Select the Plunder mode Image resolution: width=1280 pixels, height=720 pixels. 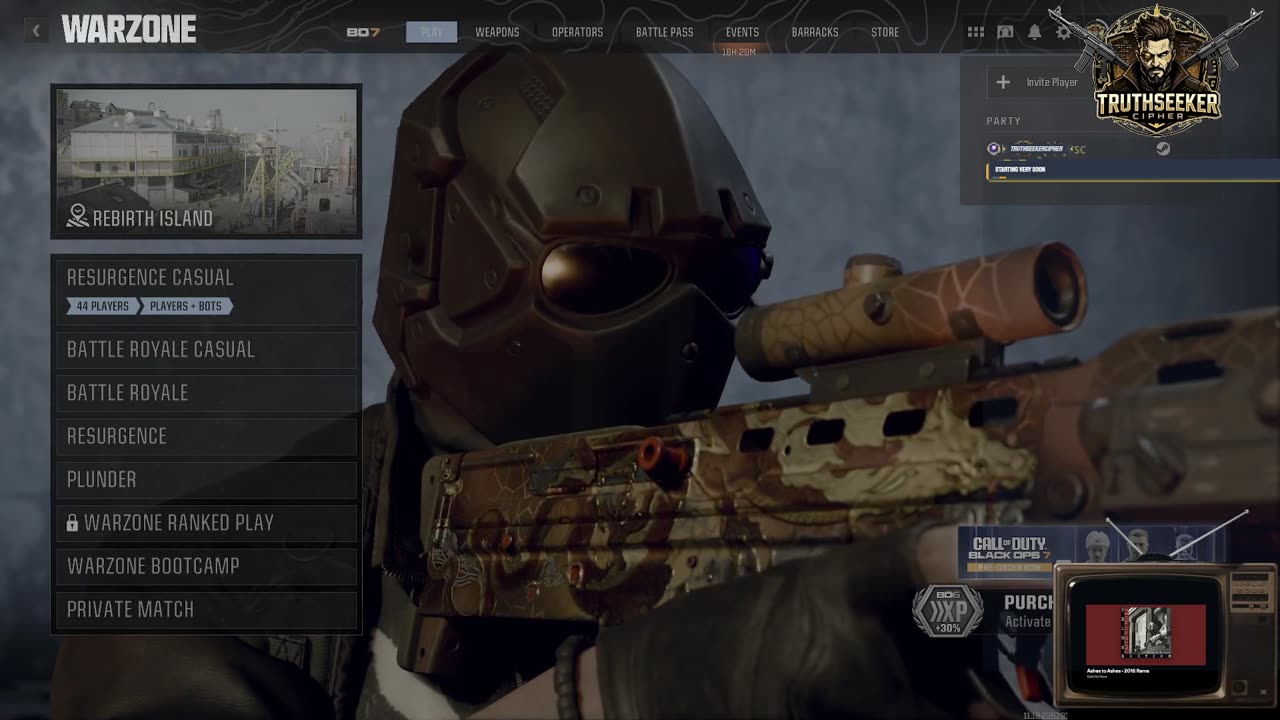[x=206, y=480]
